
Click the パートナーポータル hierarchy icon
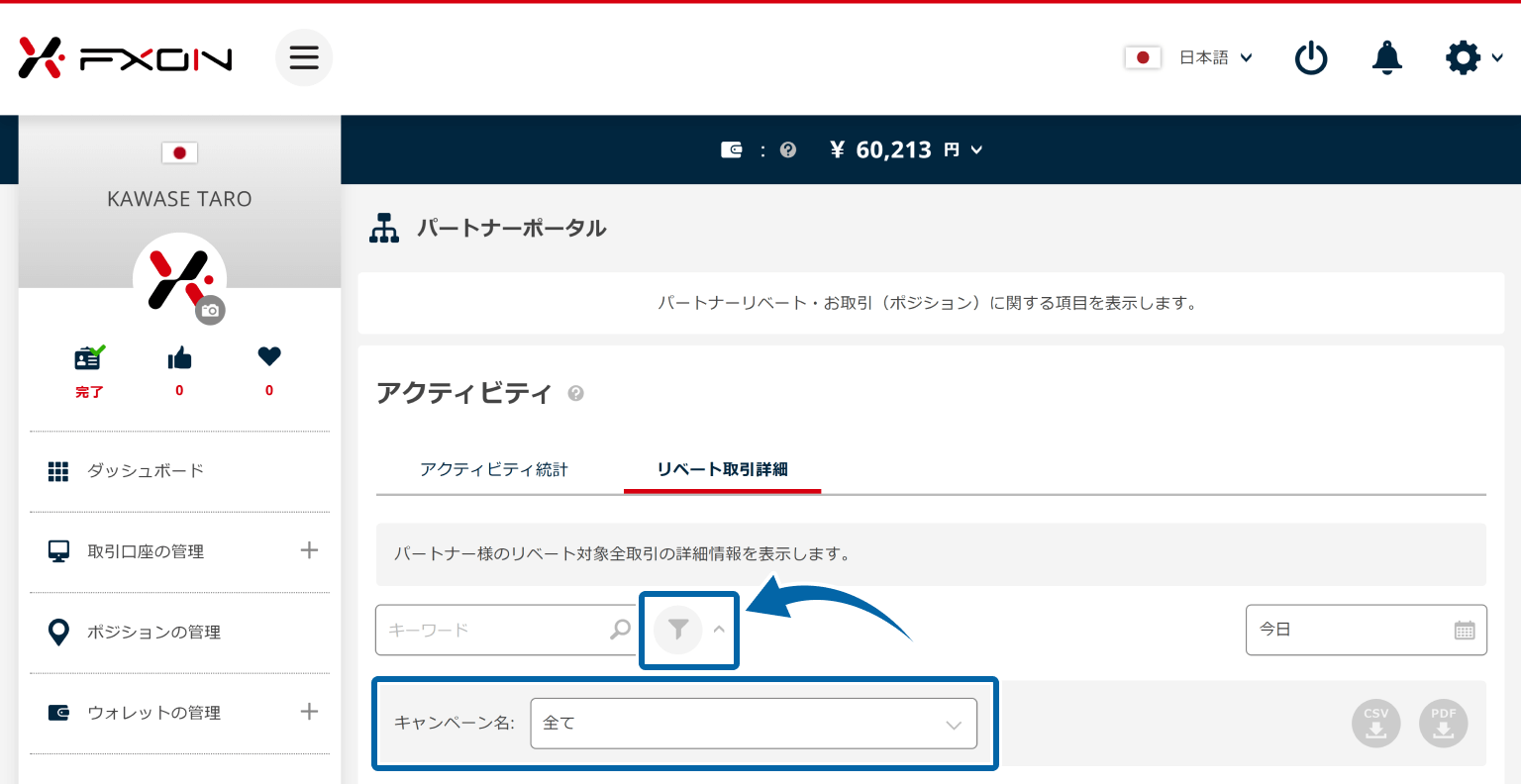(x=384, y=228)
